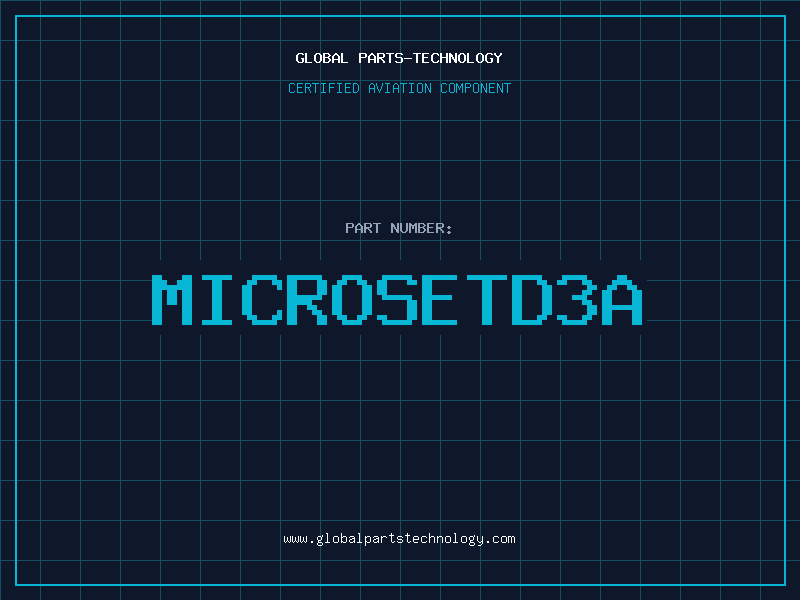The height and width of the screenshot is (600, 800).
Task: Click the hyphen between PARTS and TECHNOLOGY
Action: 408,59
